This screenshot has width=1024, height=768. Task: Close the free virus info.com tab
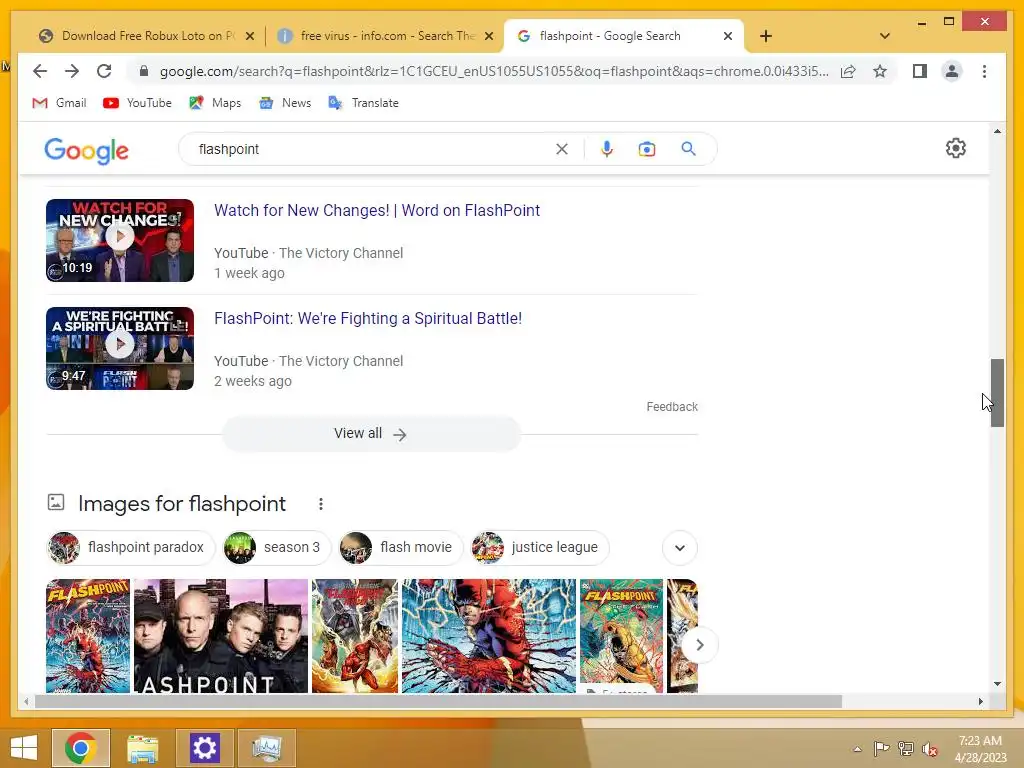click(488, 36)
